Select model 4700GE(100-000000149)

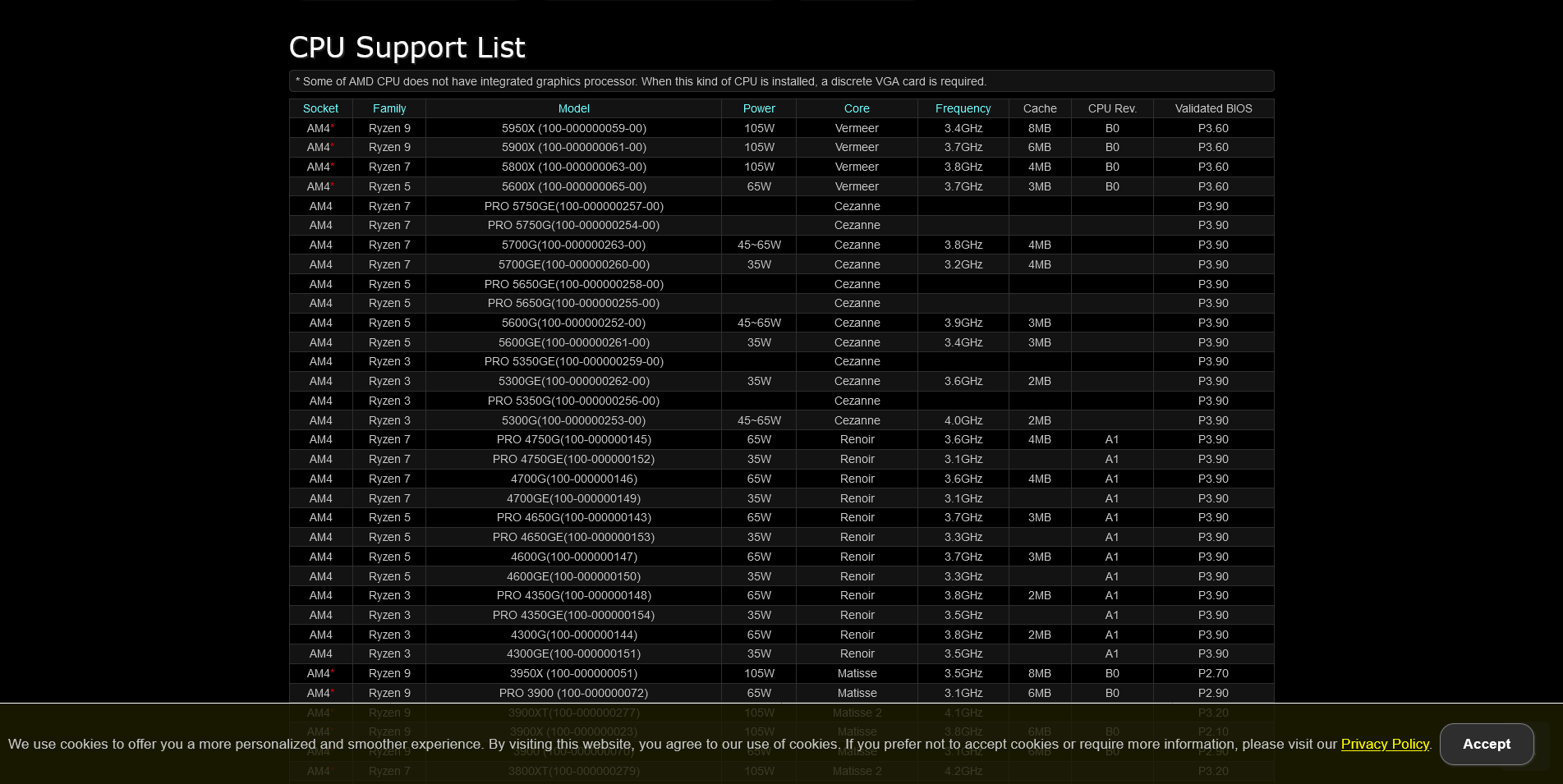pyautogui.click(x=574, y=498)
